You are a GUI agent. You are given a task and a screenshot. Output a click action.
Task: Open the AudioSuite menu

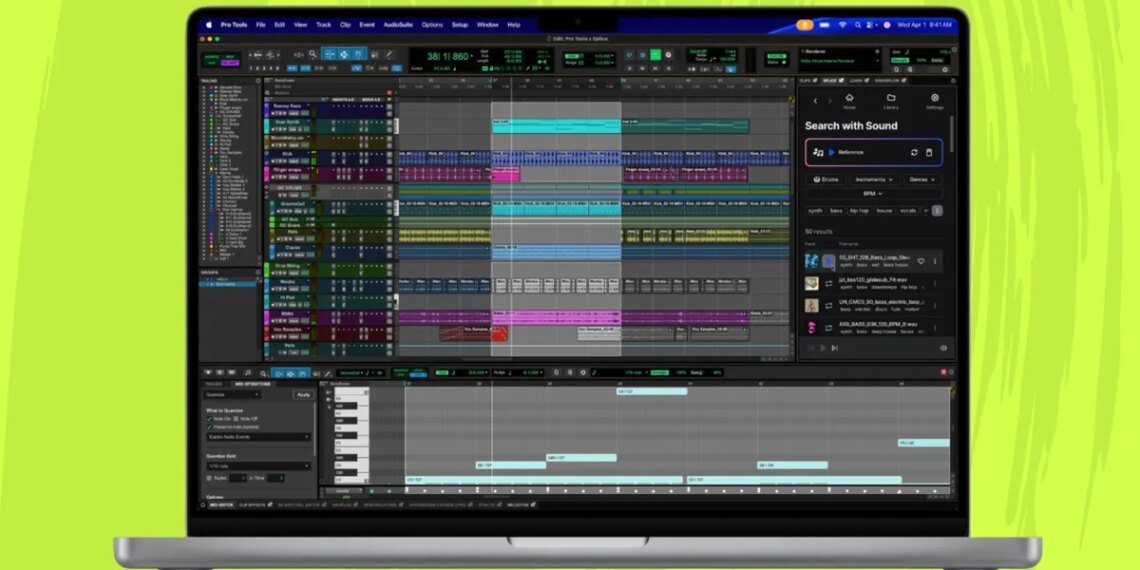click(x=398, y=24)
